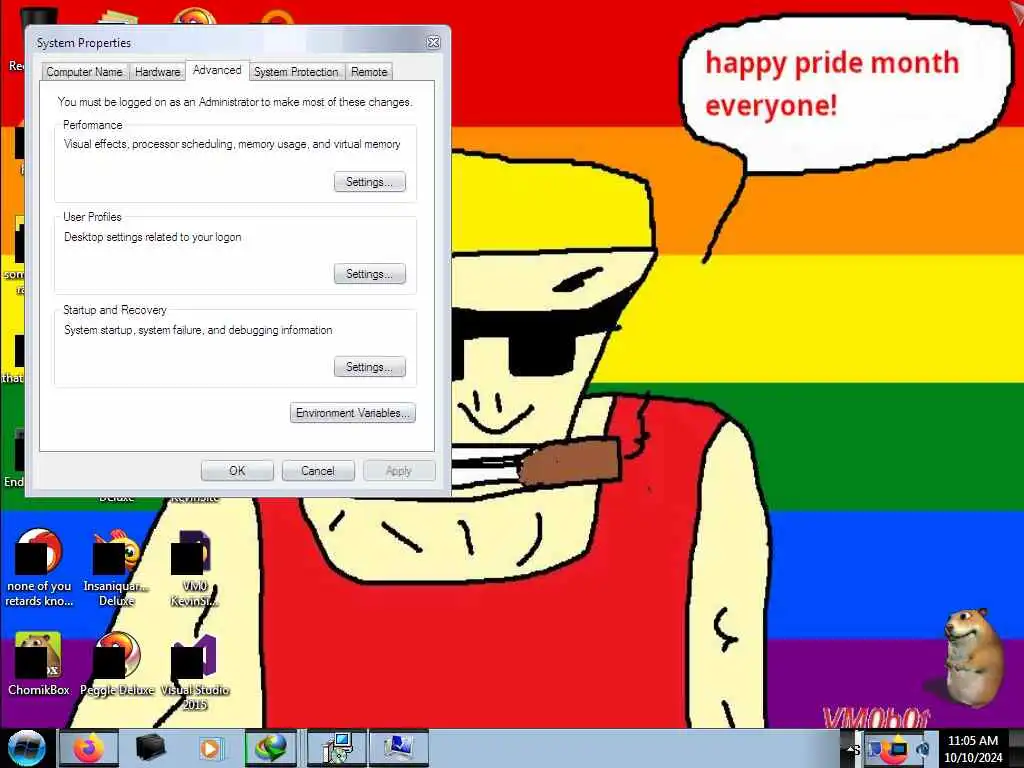Image resolution: width=1024 pixels, height=768 pixels.
Task: Close the System Properties window
Action: point(433,42)
